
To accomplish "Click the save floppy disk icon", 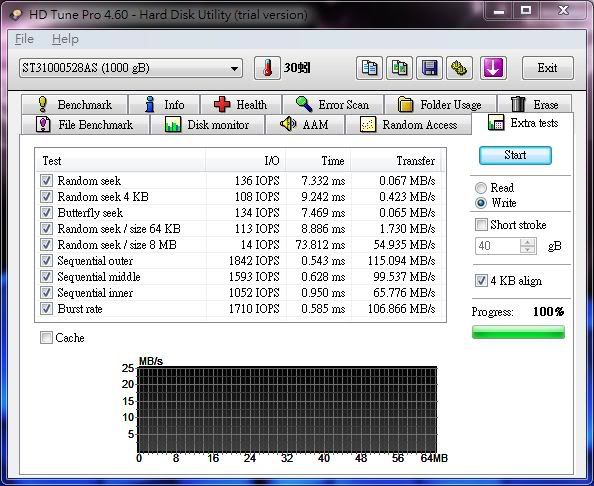I will [x=429, y=68].
